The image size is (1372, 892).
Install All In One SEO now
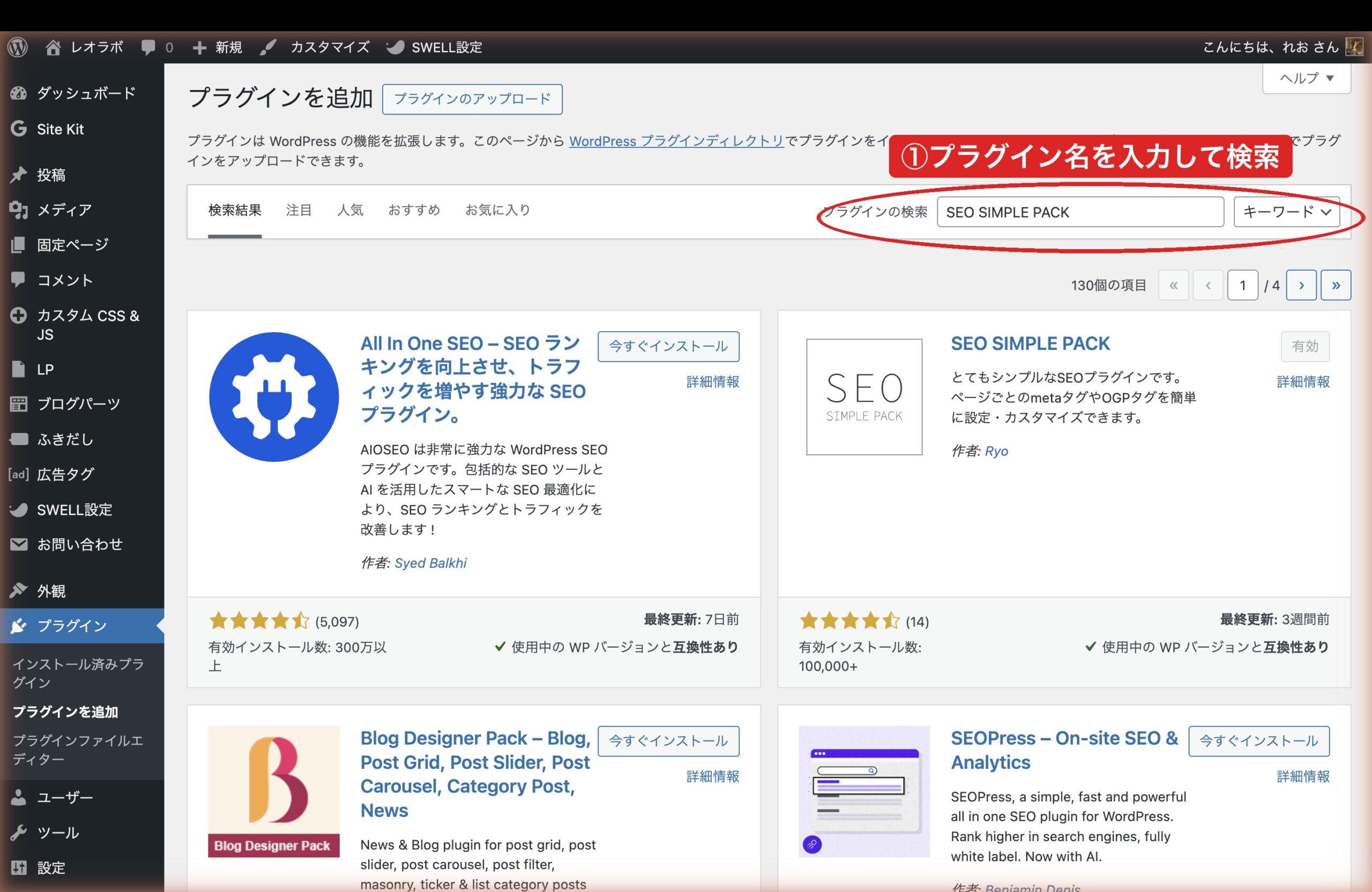point(668,346)
